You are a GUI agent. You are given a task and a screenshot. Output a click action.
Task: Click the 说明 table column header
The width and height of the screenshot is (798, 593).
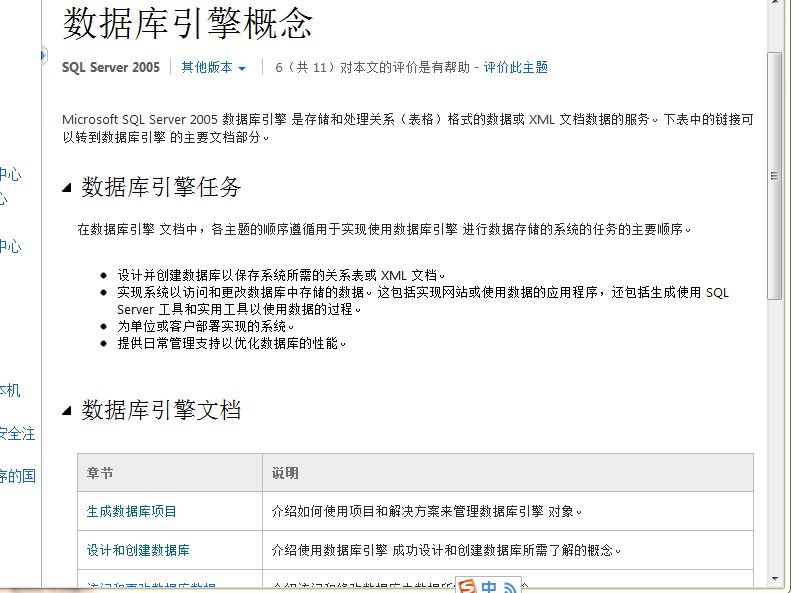[x=508, y=473]
